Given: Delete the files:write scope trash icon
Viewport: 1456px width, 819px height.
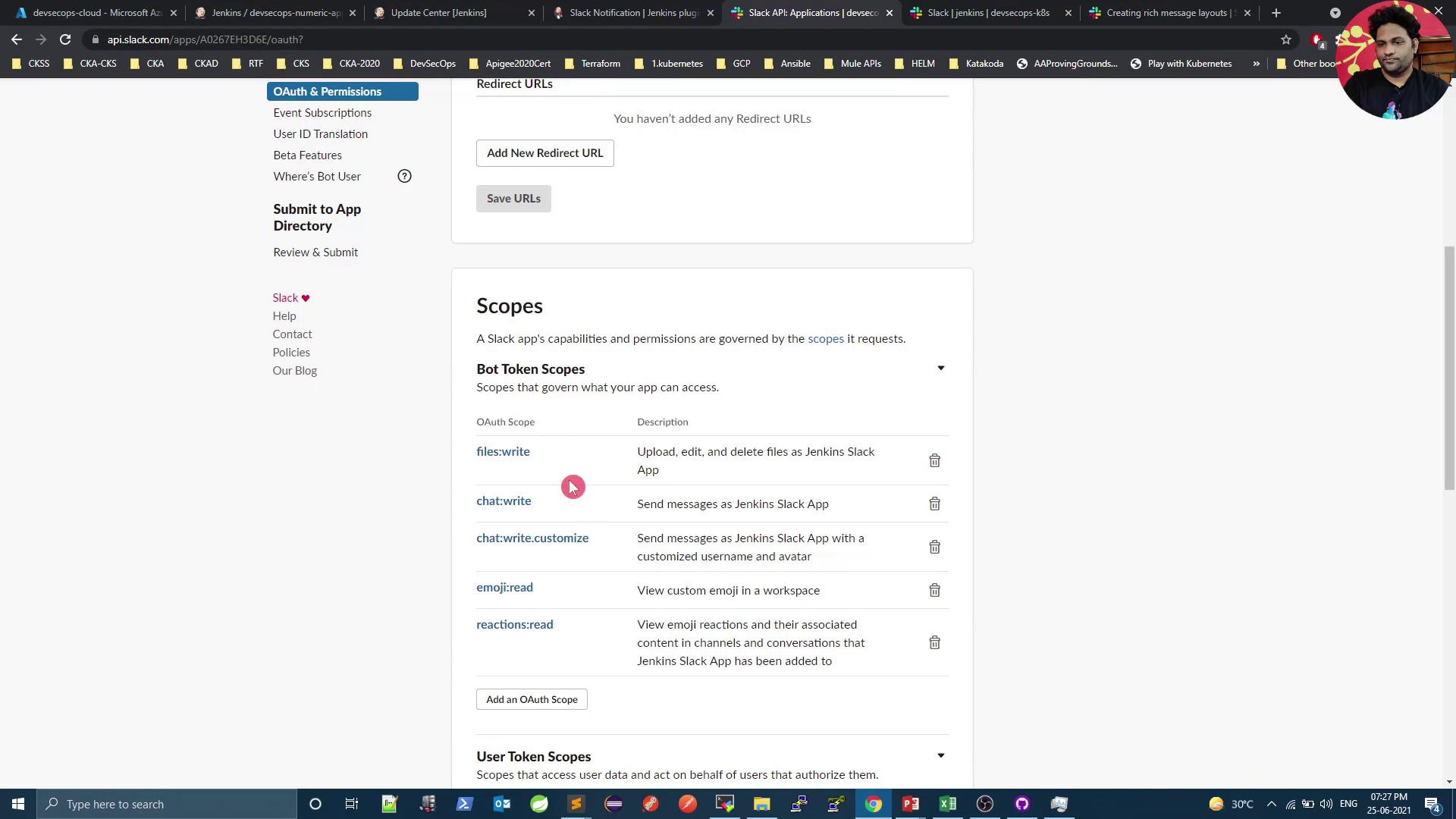Looking at the screenshot, I should (934, 460).
